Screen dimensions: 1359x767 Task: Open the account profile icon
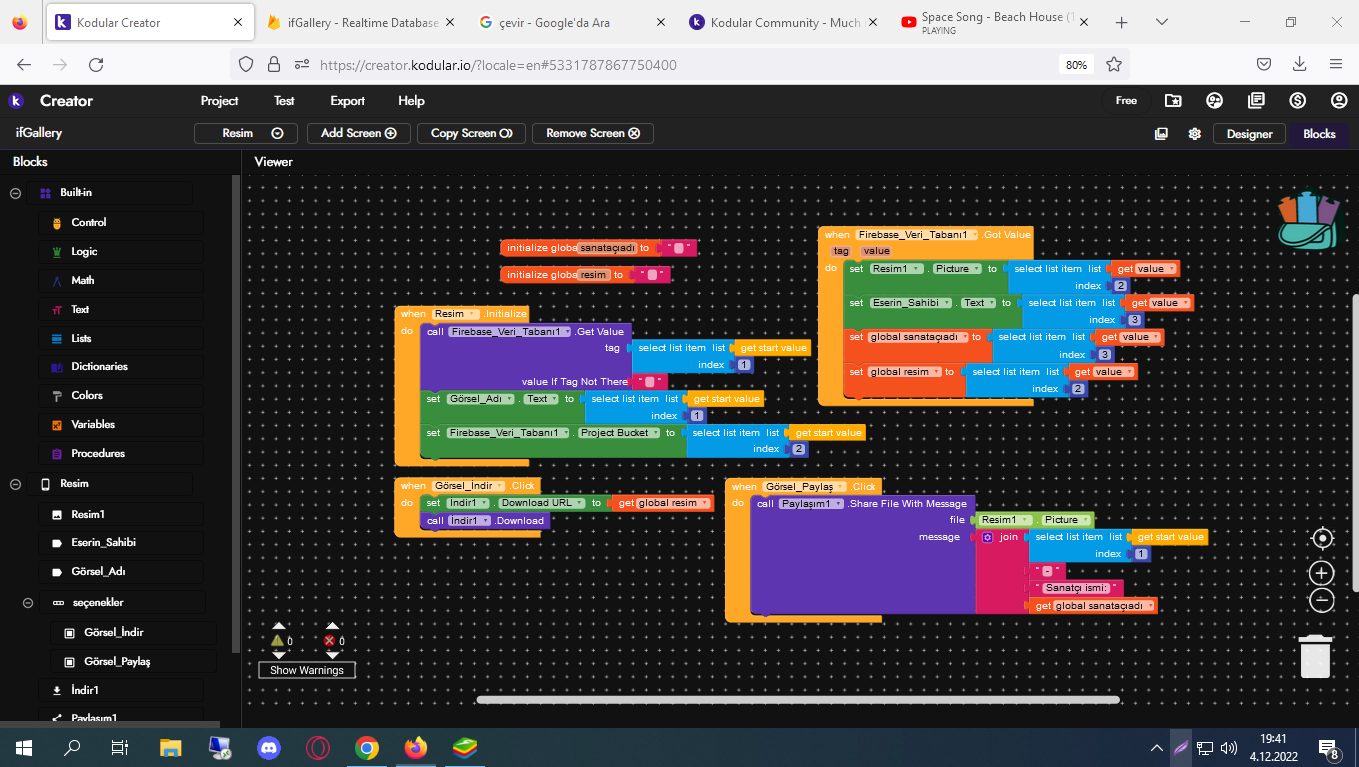pyautogui.click(x=1339, y=101)
